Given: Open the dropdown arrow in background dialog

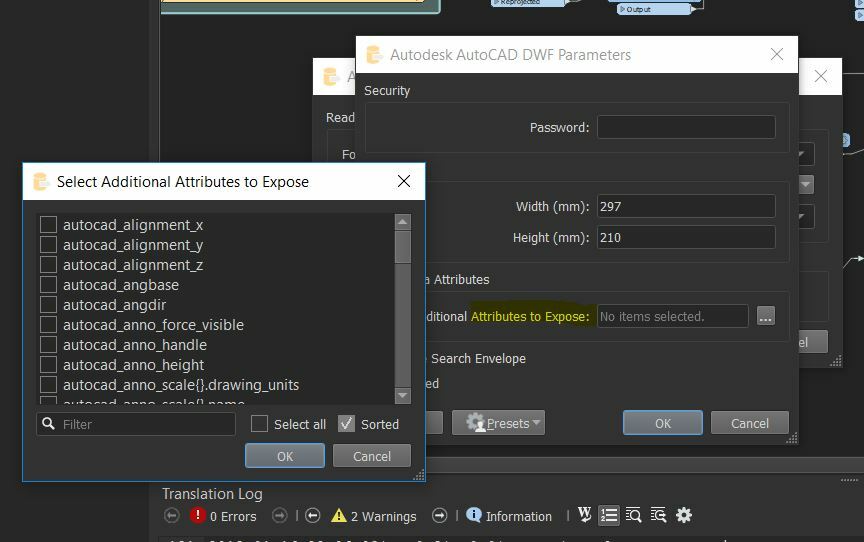Looking at the screenshot, I should click(x=806, y=184).
